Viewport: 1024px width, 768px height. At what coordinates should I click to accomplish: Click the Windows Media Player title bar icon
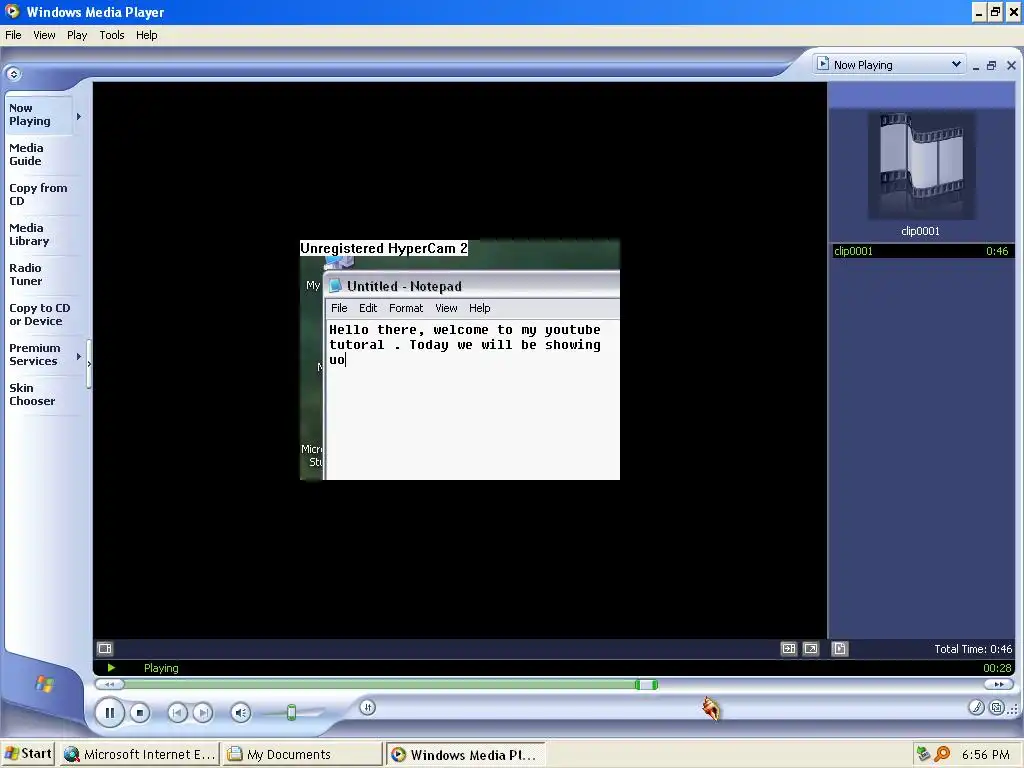pos(12,11)
